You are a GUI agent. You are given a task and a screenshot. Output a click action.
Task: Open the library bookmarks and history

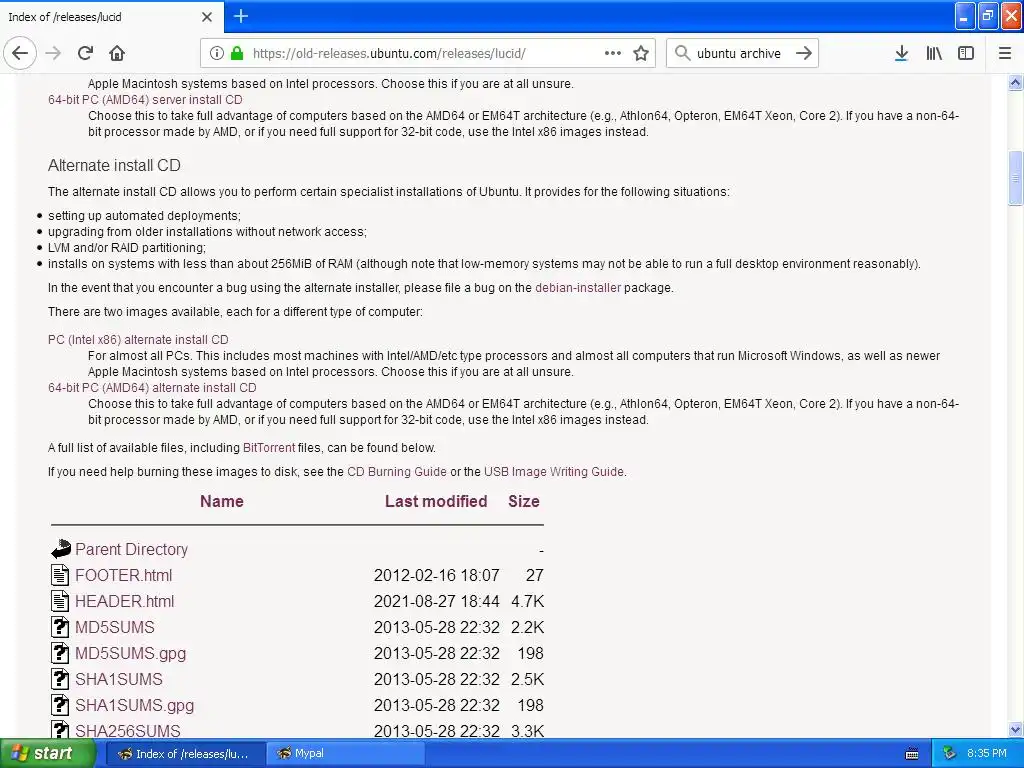coord(934,53)
